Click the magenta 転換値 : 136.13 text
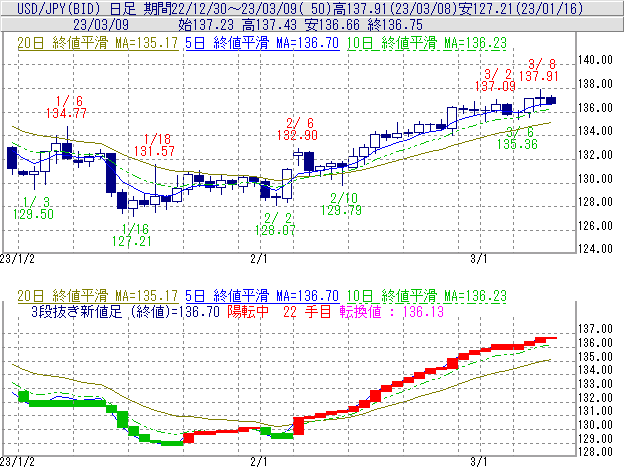This screenshot has width=624, height=475. 392,311
